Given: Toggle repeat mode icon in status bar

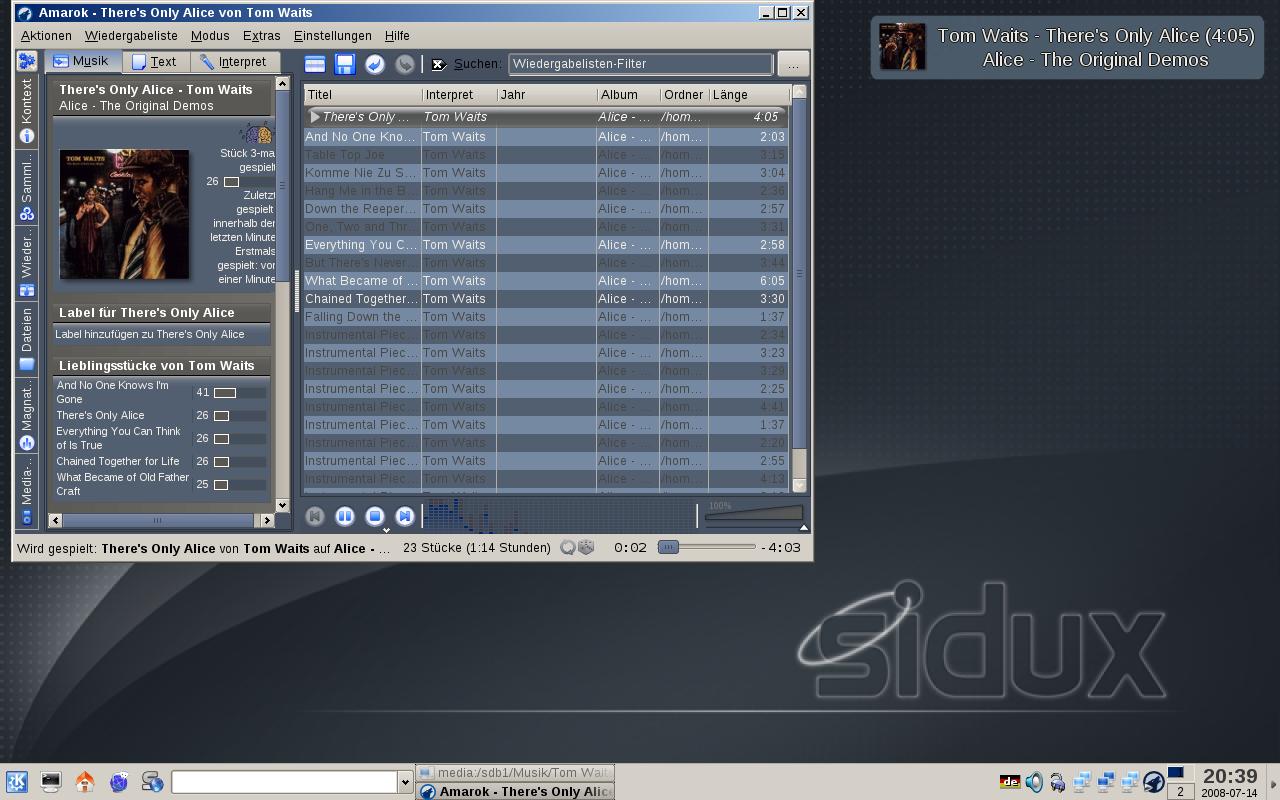Looking at the screenshot, I should tap(568, 547).
